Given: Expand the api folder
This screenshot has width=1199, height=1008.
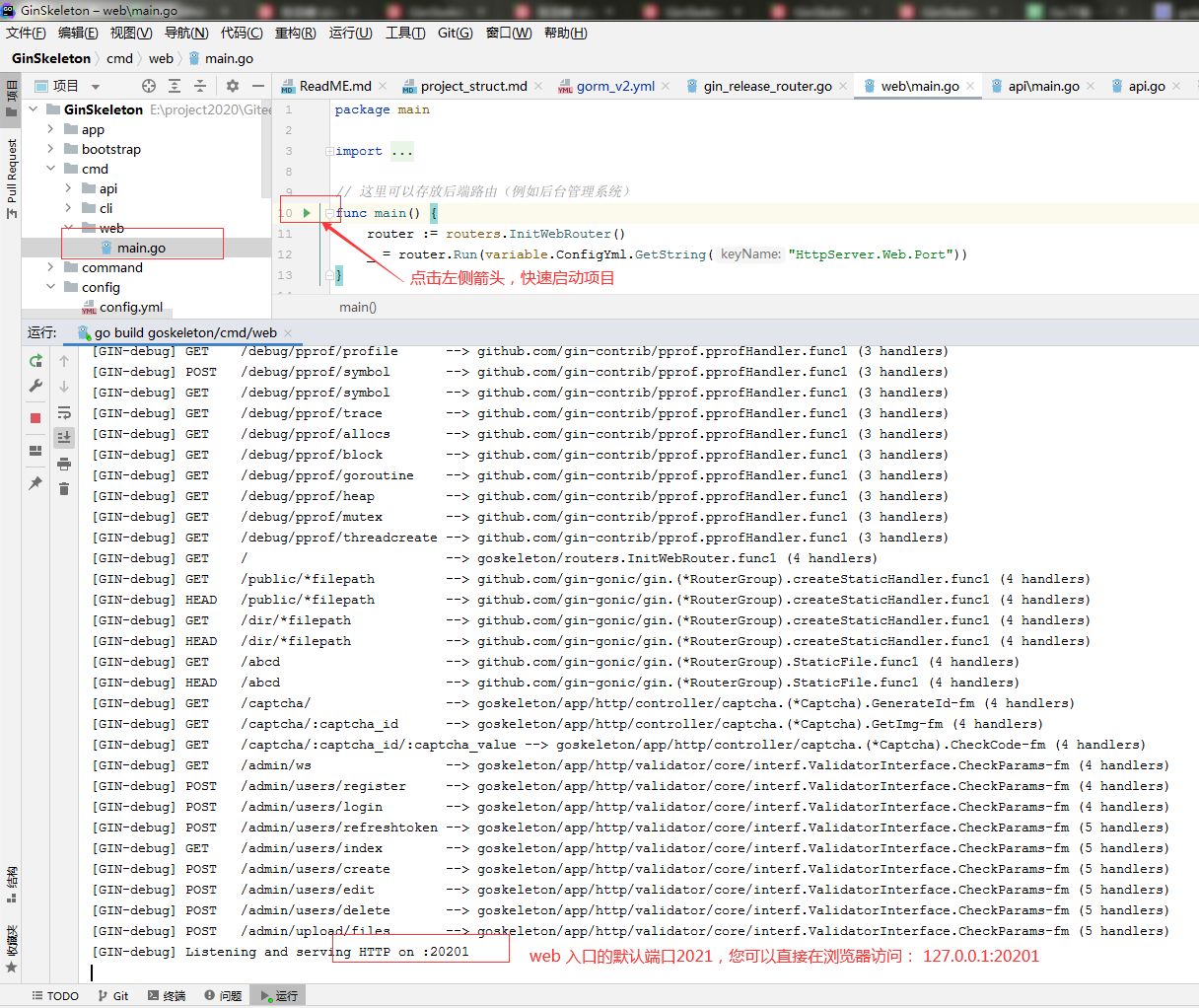Looking at the screenshot, I should tap(68, 188).
